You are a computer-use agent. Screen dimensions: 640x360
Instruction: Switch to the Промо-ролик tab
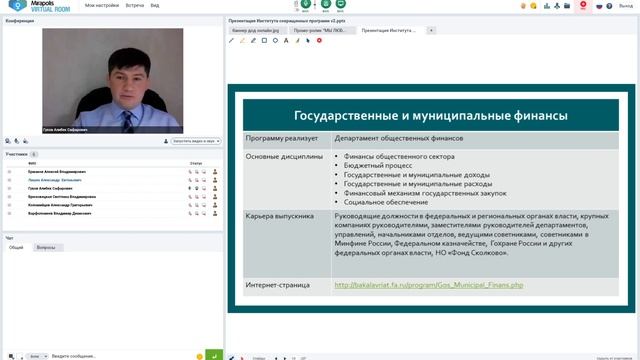(x=323, y=31)
